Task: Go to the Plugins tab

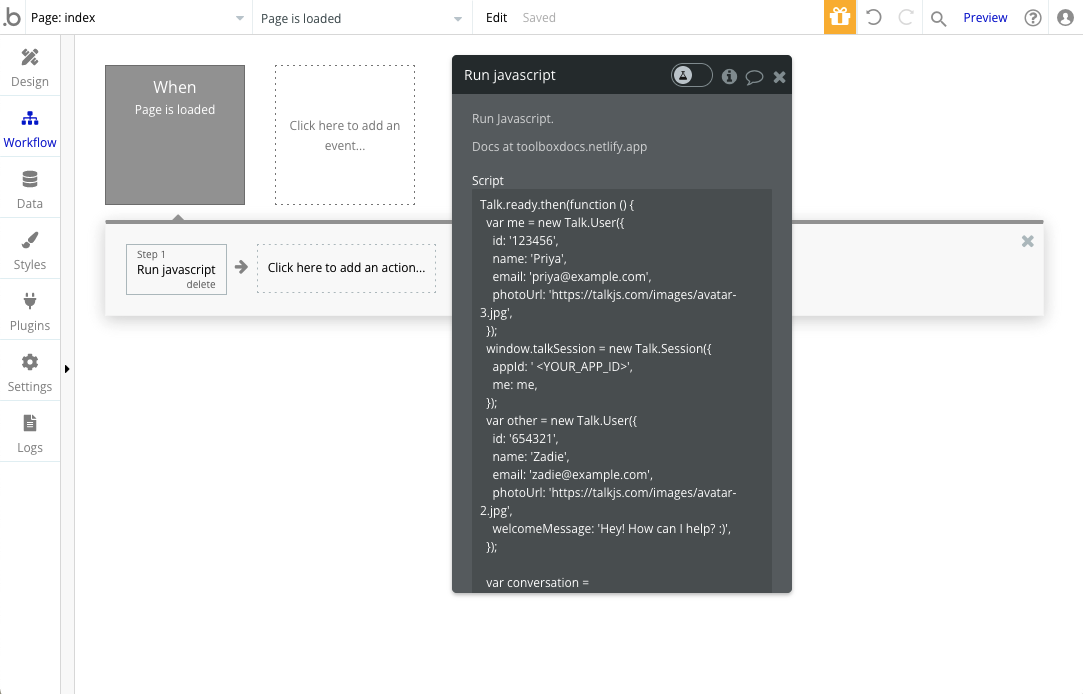Action: tap(30, 312)
